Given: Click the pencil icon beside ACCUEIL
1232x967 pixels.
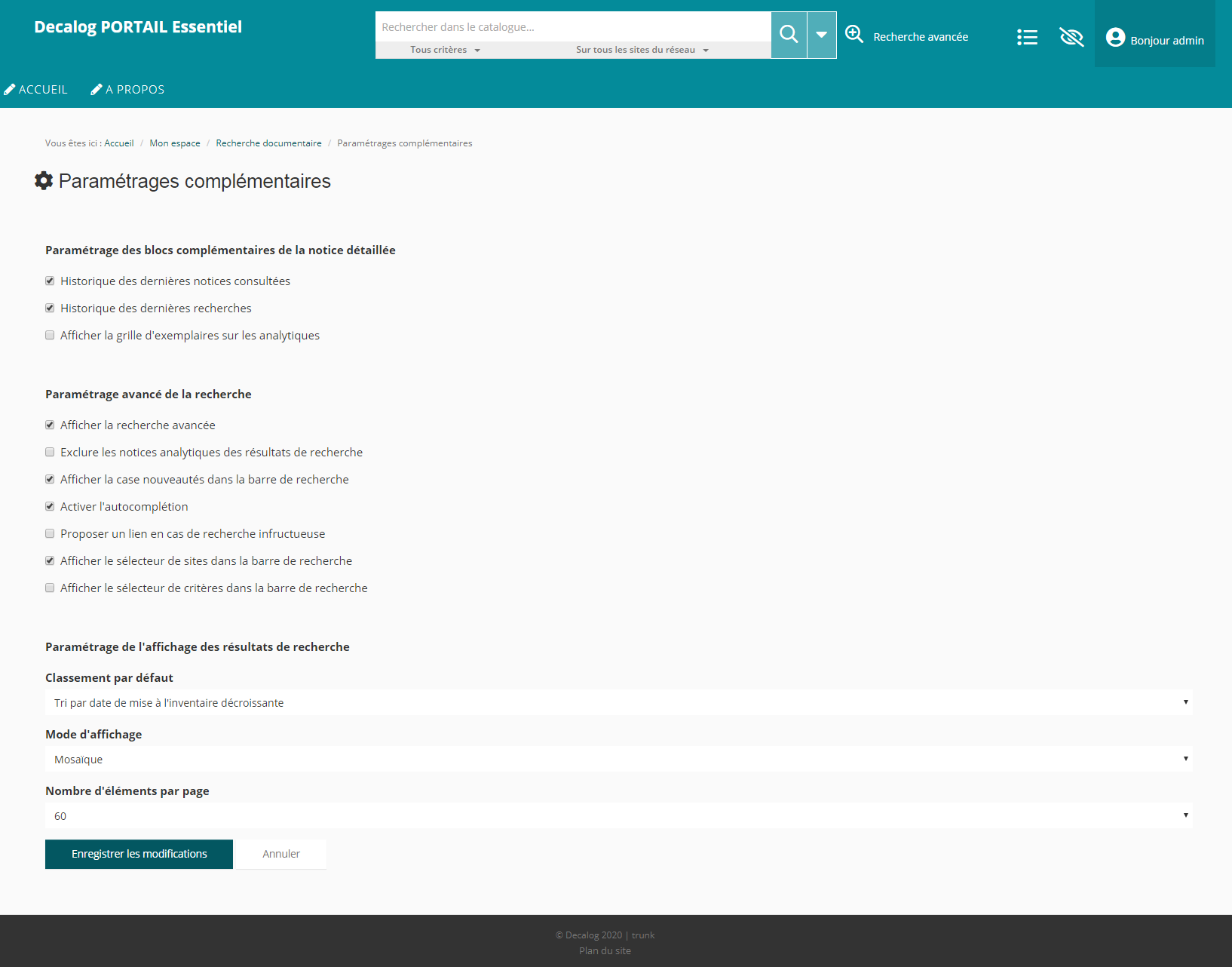Looking at the screenshot, I should [10, 90].
